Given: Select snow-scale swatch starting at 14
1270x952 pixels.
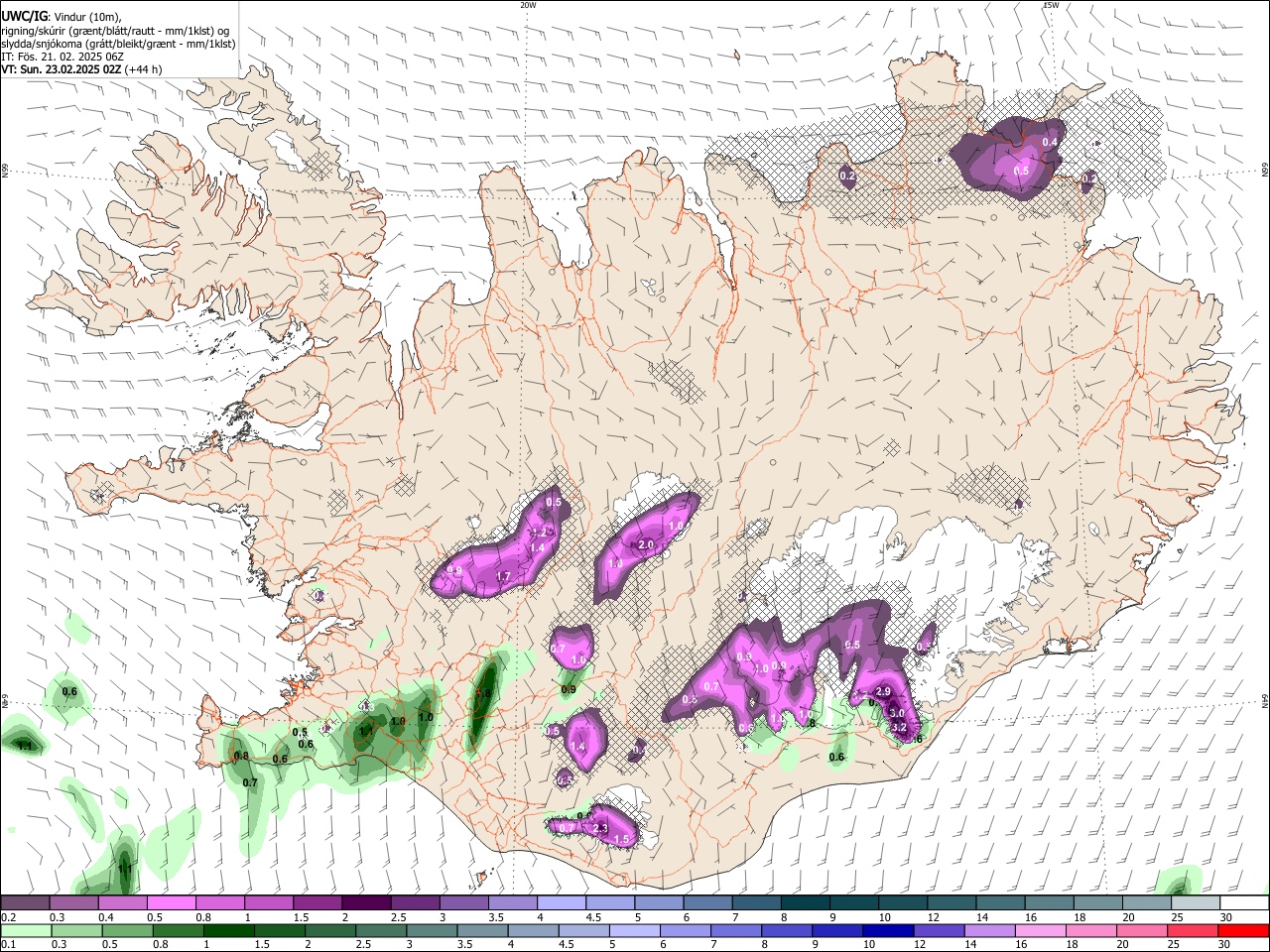Looking at the screenshot, I should click(x=999, y=902).
